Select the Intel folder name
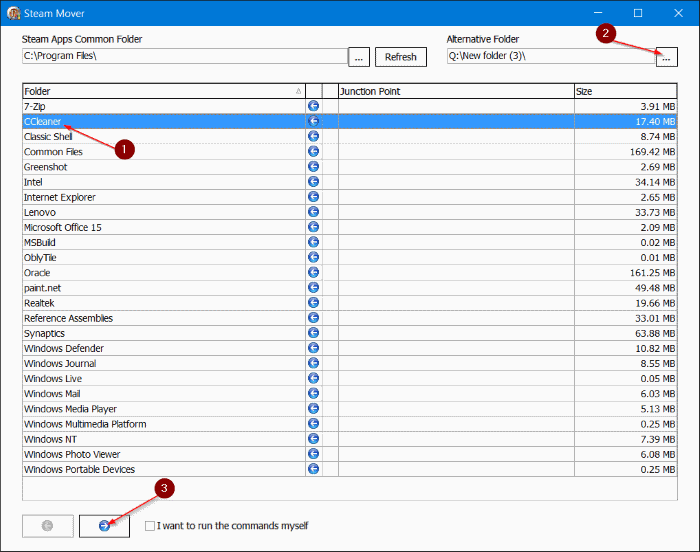Viewport: 700px width, 552px height. 33,182
